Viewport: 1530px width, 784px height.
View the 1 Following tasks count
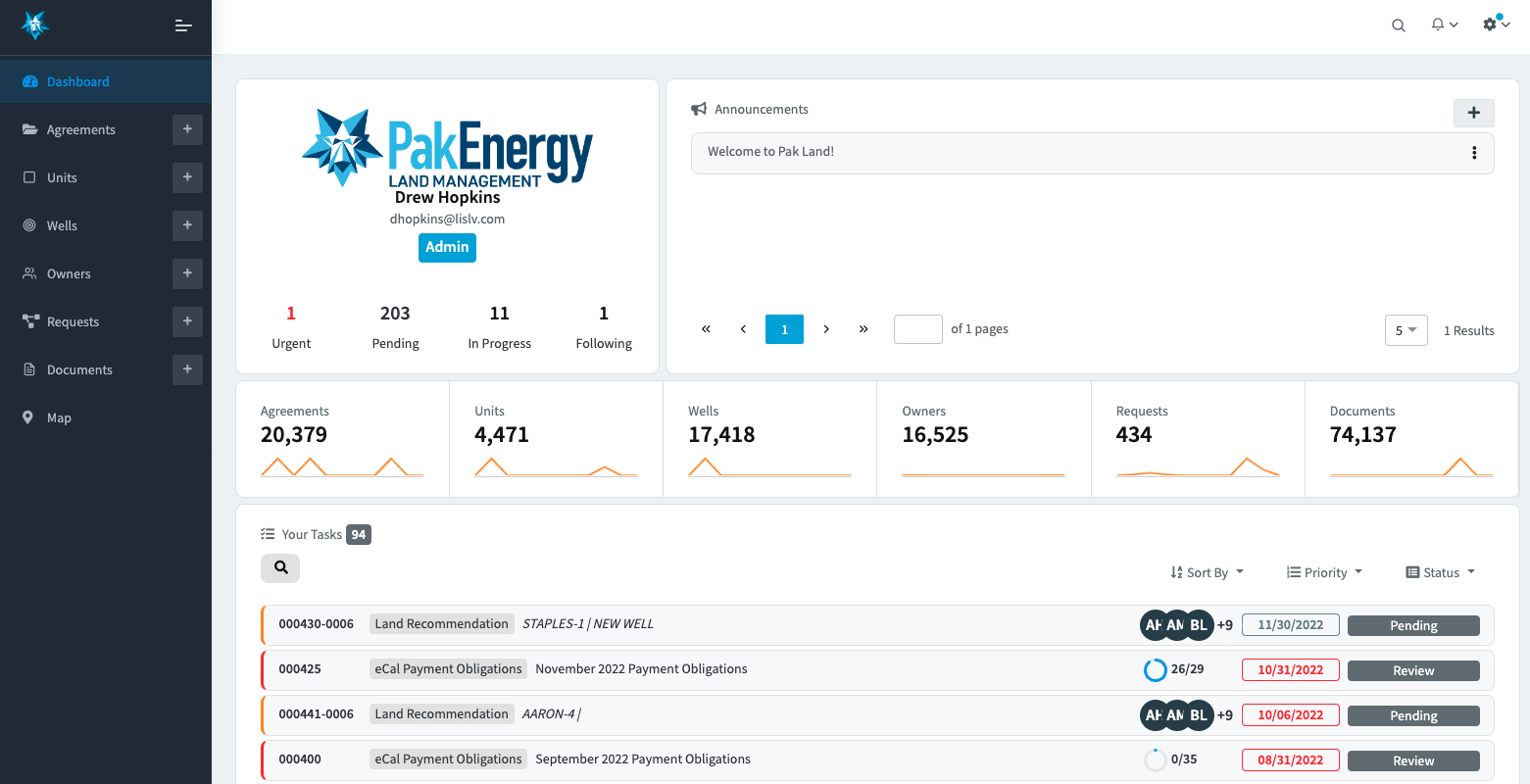(x=604, y=327)
